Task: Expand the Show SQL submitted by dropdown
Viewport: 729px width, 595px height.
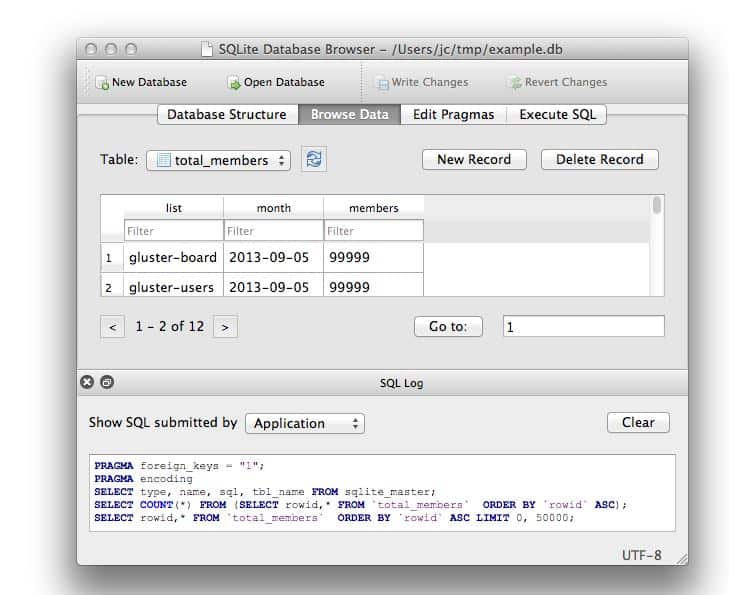Action: pos(304,423)
